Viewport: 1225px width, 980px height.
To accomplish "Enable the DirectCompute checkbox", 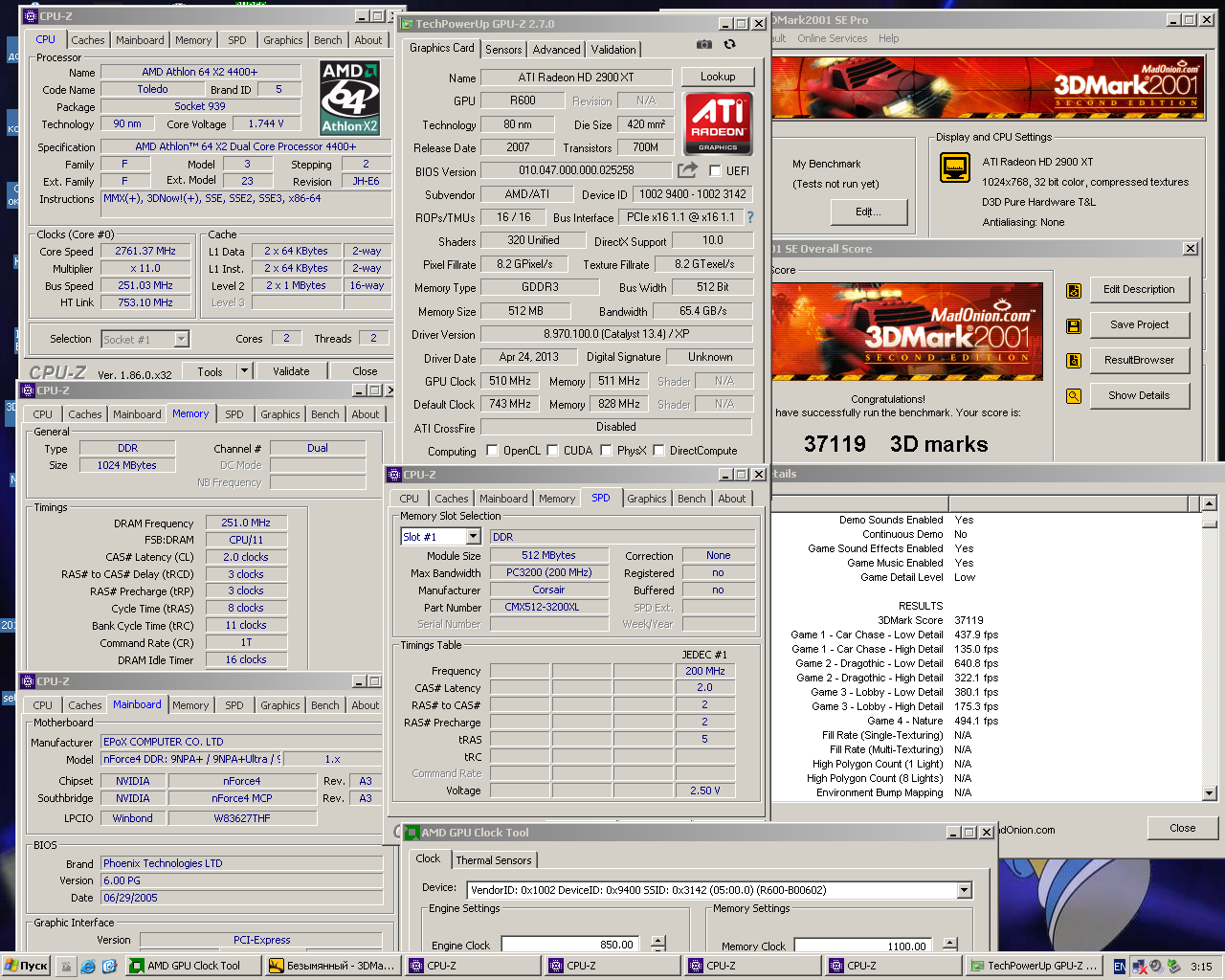I will pyautogui.click(x=658, y=450).
